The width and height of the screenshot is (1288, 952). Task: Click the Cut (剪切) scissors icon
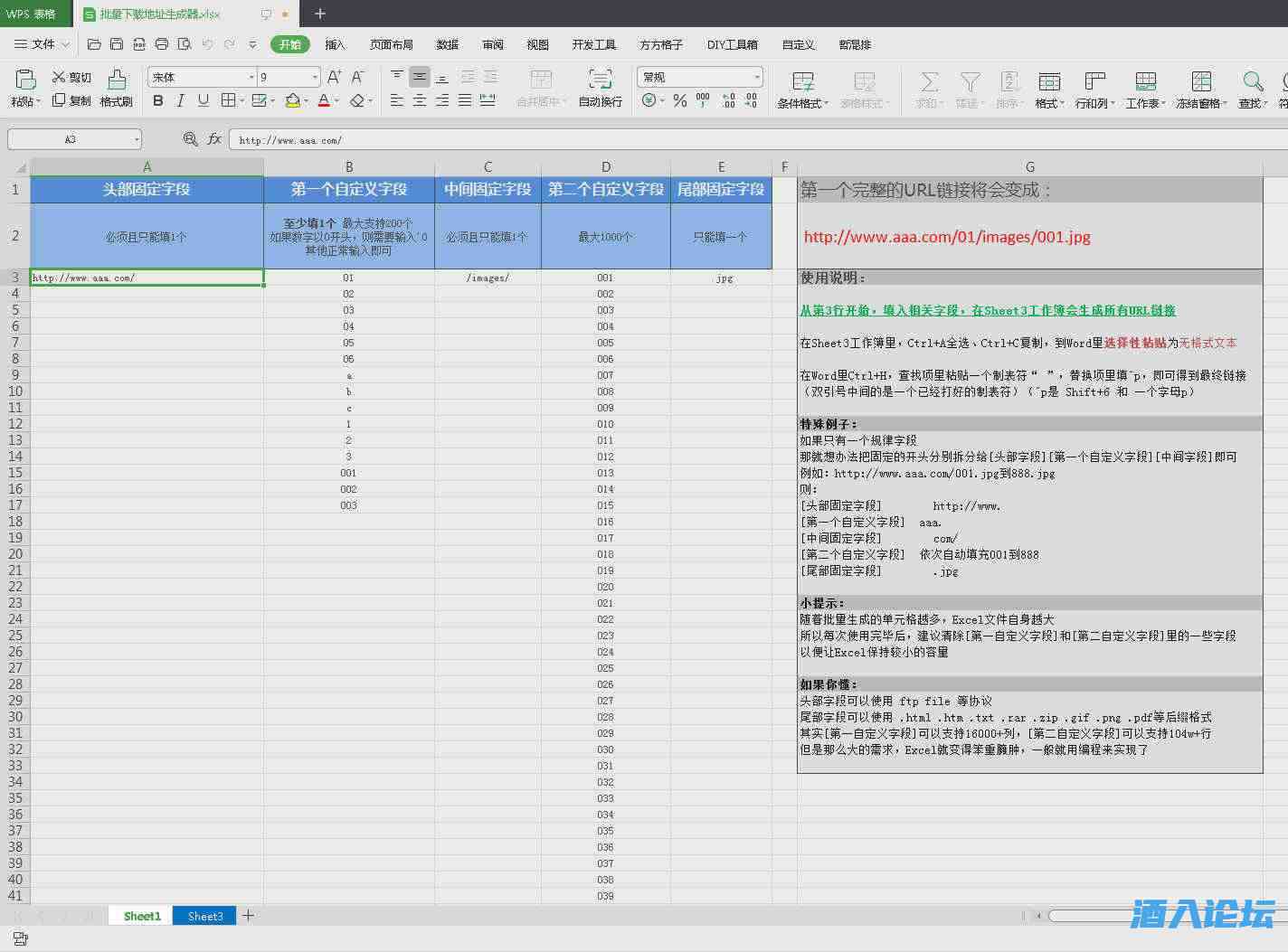click(x=60, y=77)
